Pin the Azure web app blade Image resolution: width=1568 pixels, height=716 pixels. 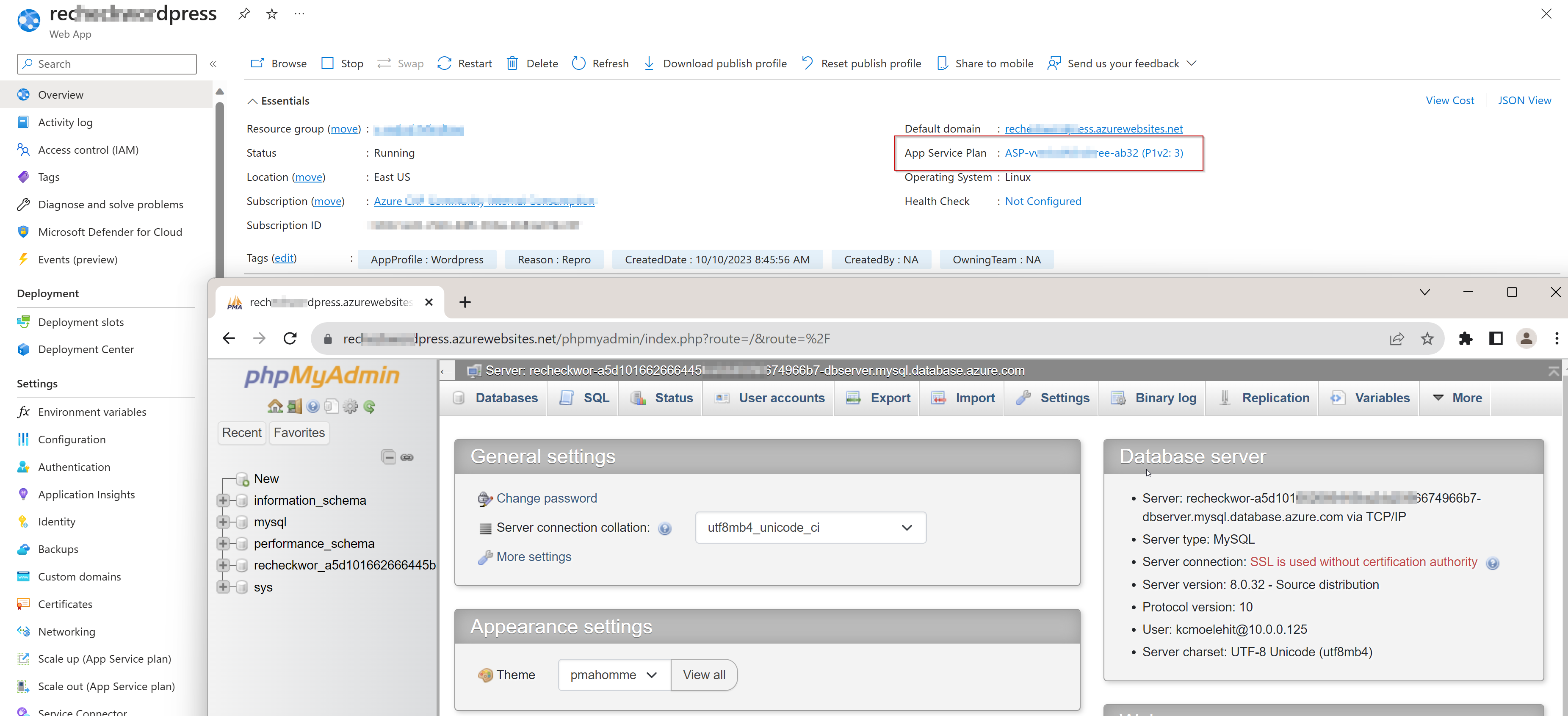pyautogui.click(x=244, y=14)
